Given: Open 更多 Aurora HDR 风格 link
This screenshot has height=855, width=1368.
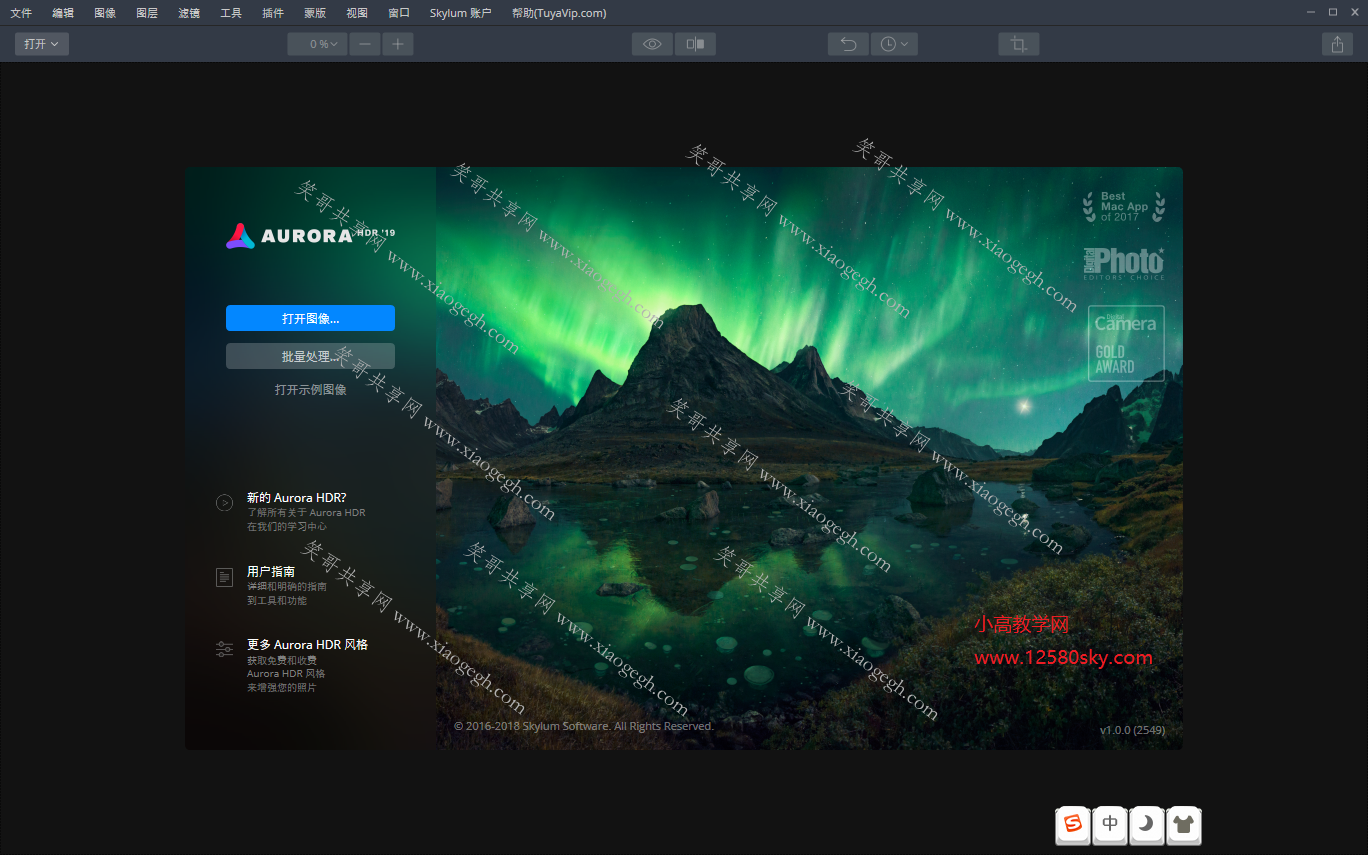Looking at the screenshot, I should (308, 645).
